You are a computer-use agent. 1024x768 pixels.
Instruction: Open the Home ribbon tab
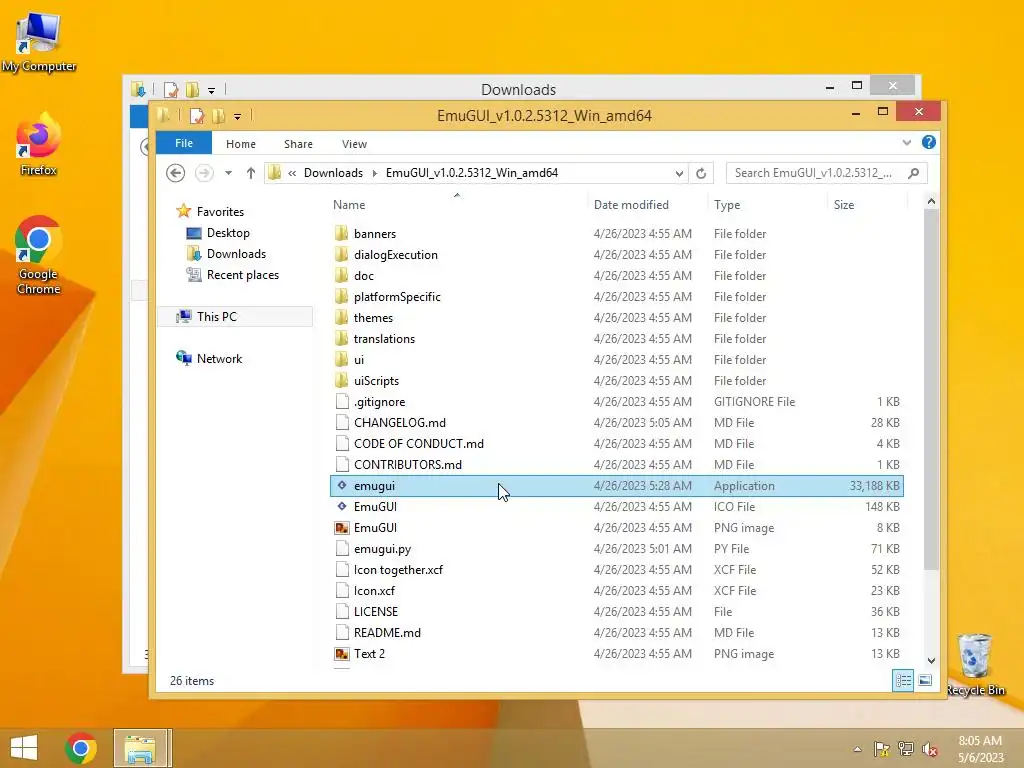click(241, 144)
